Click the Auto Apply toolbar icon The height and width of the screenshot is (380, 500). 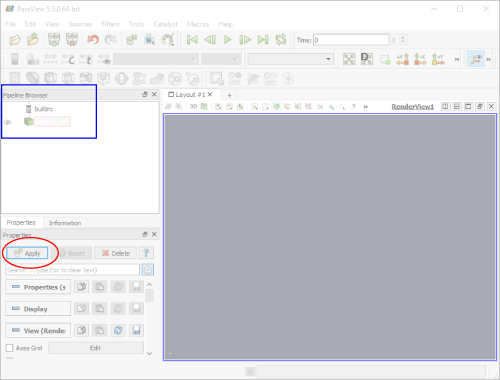point(132,40)
